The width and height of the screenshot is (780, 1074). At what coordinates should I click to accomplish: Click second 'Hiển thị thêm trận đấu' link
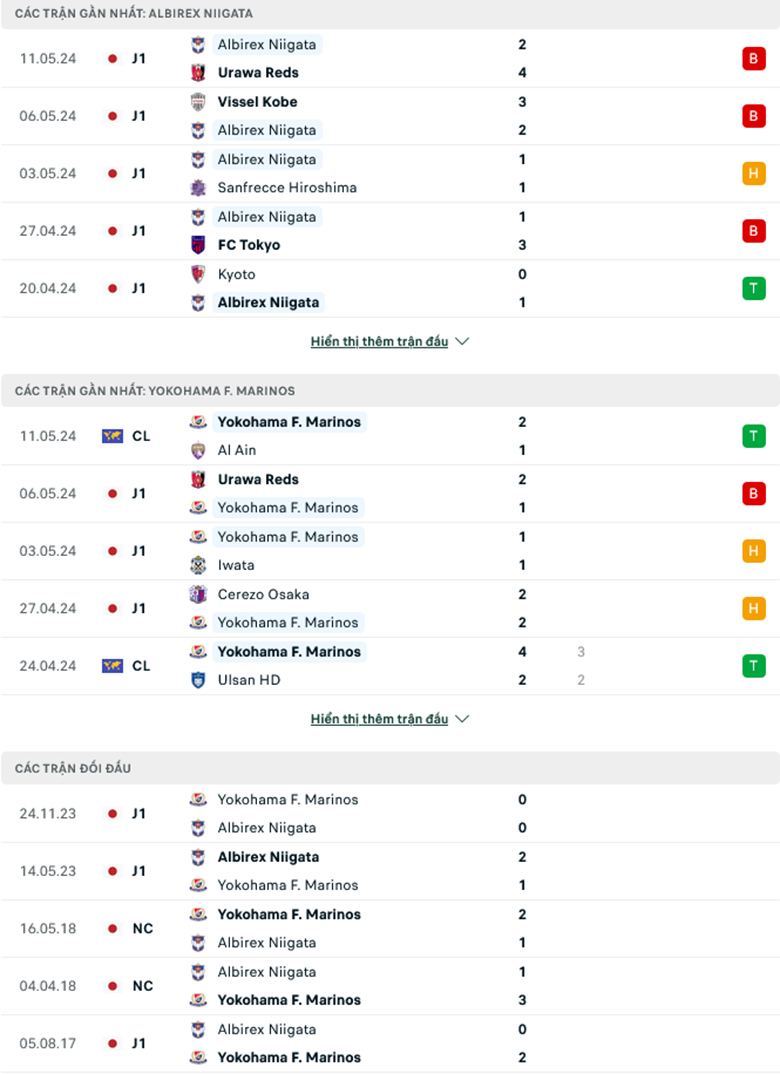379,719
